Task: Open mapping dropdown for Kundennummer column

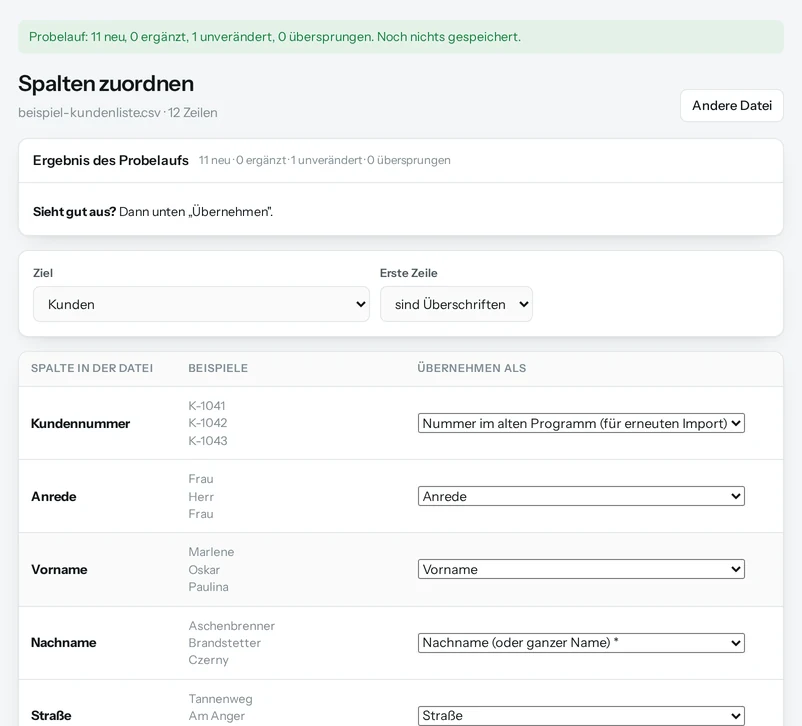Action: (581, 424)
